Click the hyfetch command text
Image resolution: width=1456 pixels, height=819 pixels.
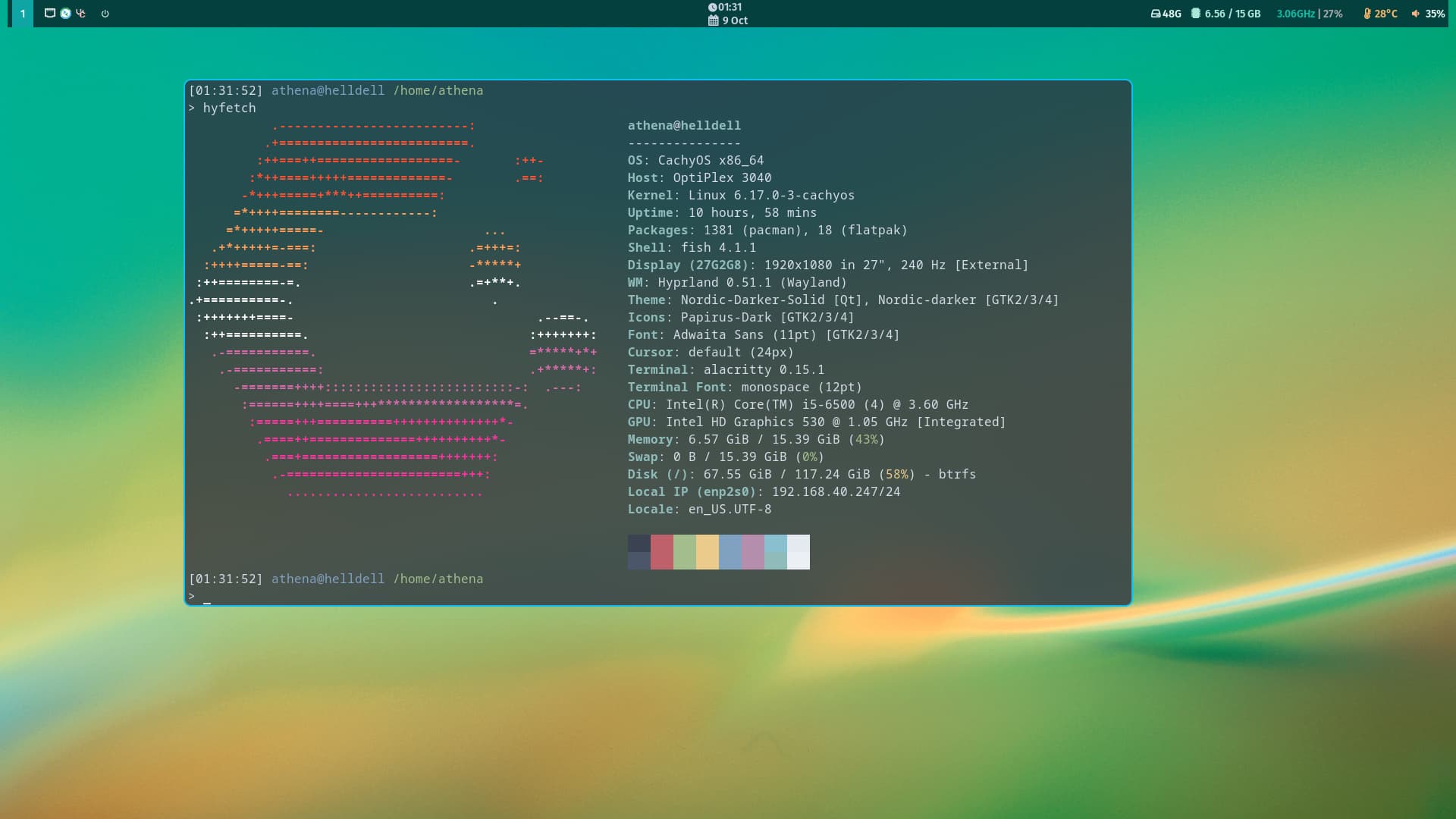pos(229,108)
